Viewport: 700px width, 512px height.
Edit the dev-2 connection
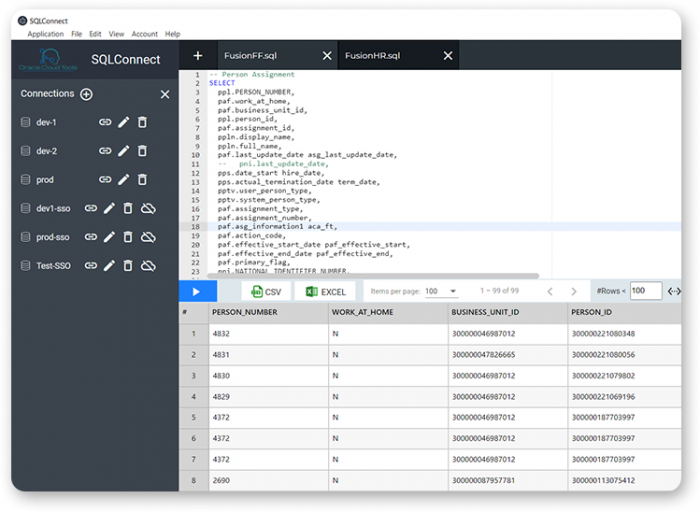[124, 151]
